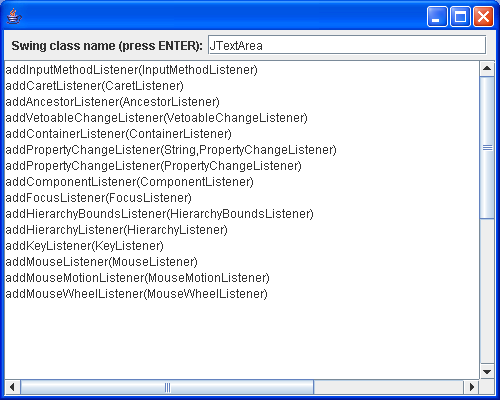The height and width of the screenshot is (400, 500).
Task: Close the Java window
Action: [x=483, y=16]
